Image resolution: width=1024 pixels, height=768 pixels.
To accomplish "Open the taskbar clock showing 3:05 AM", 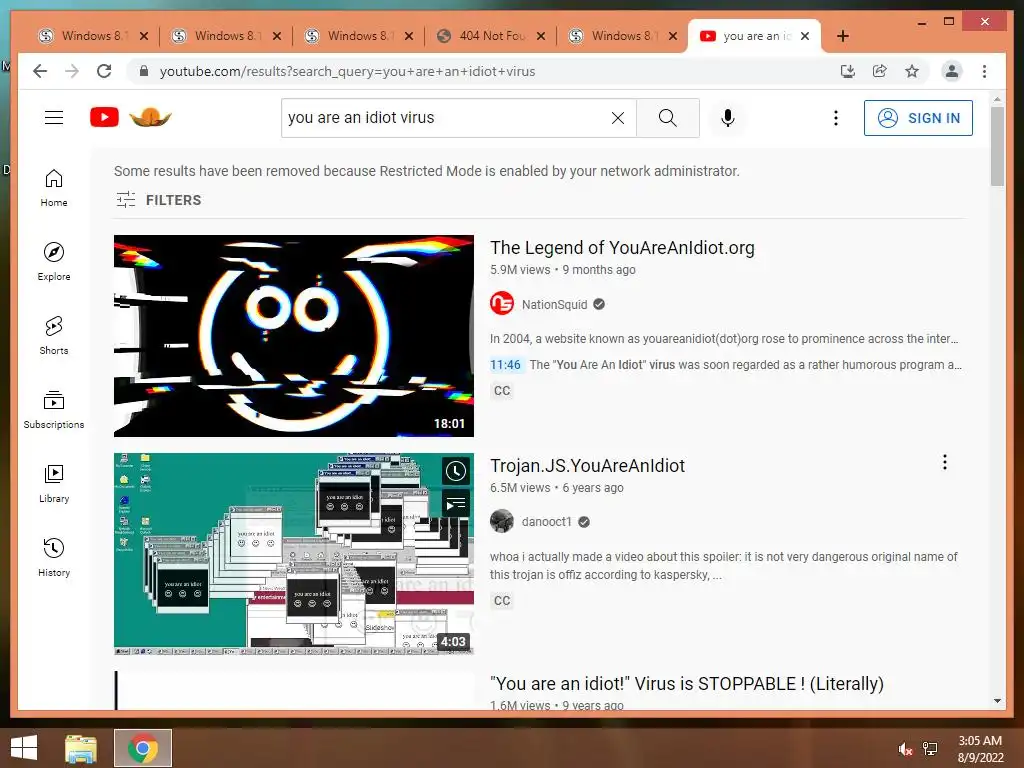I will point(980,749).
